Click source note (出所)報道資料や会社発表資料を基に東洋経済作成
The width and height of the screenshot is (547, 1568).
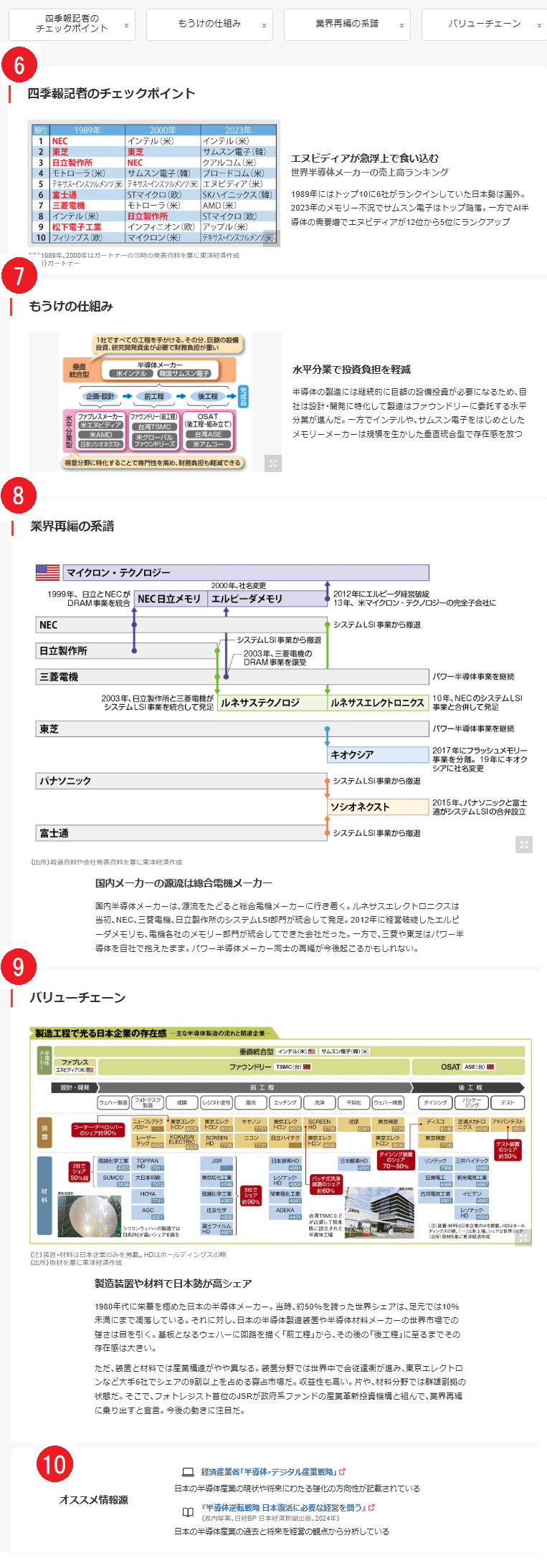106,862
